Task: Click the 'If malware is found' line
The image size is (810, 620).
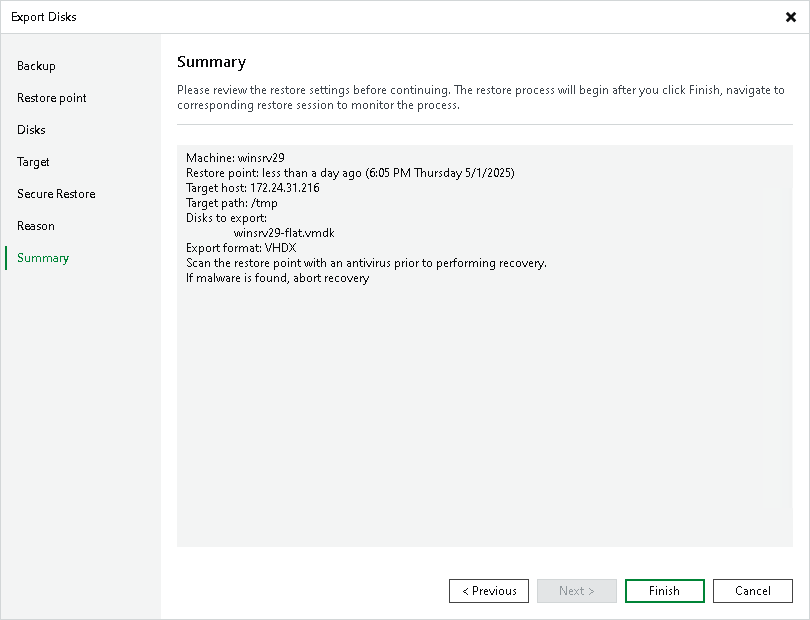Action: tap(277, 278)
